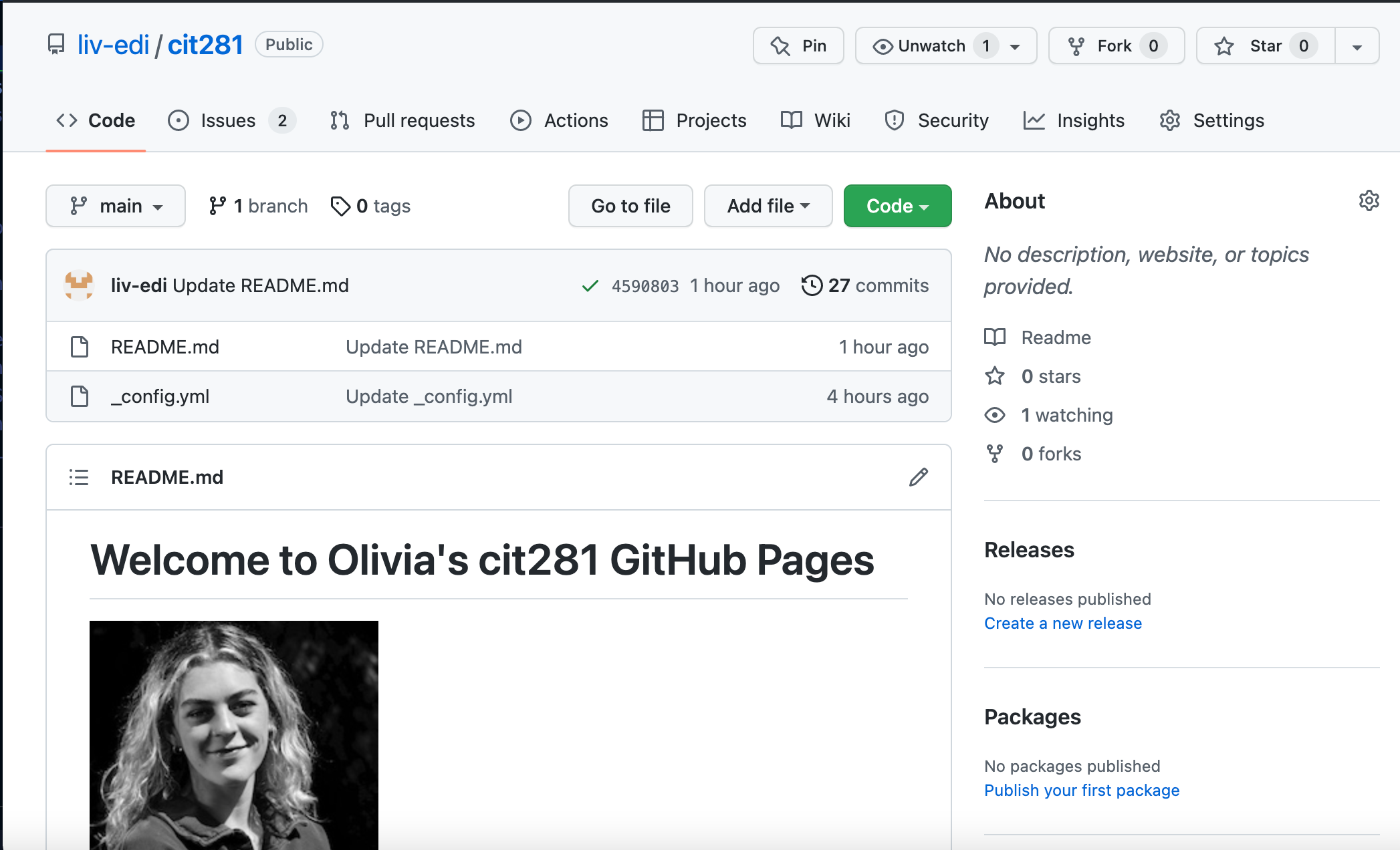View the 0 tags link
Viewport: 1400px width, 850px height.
(x=370, y=206)
